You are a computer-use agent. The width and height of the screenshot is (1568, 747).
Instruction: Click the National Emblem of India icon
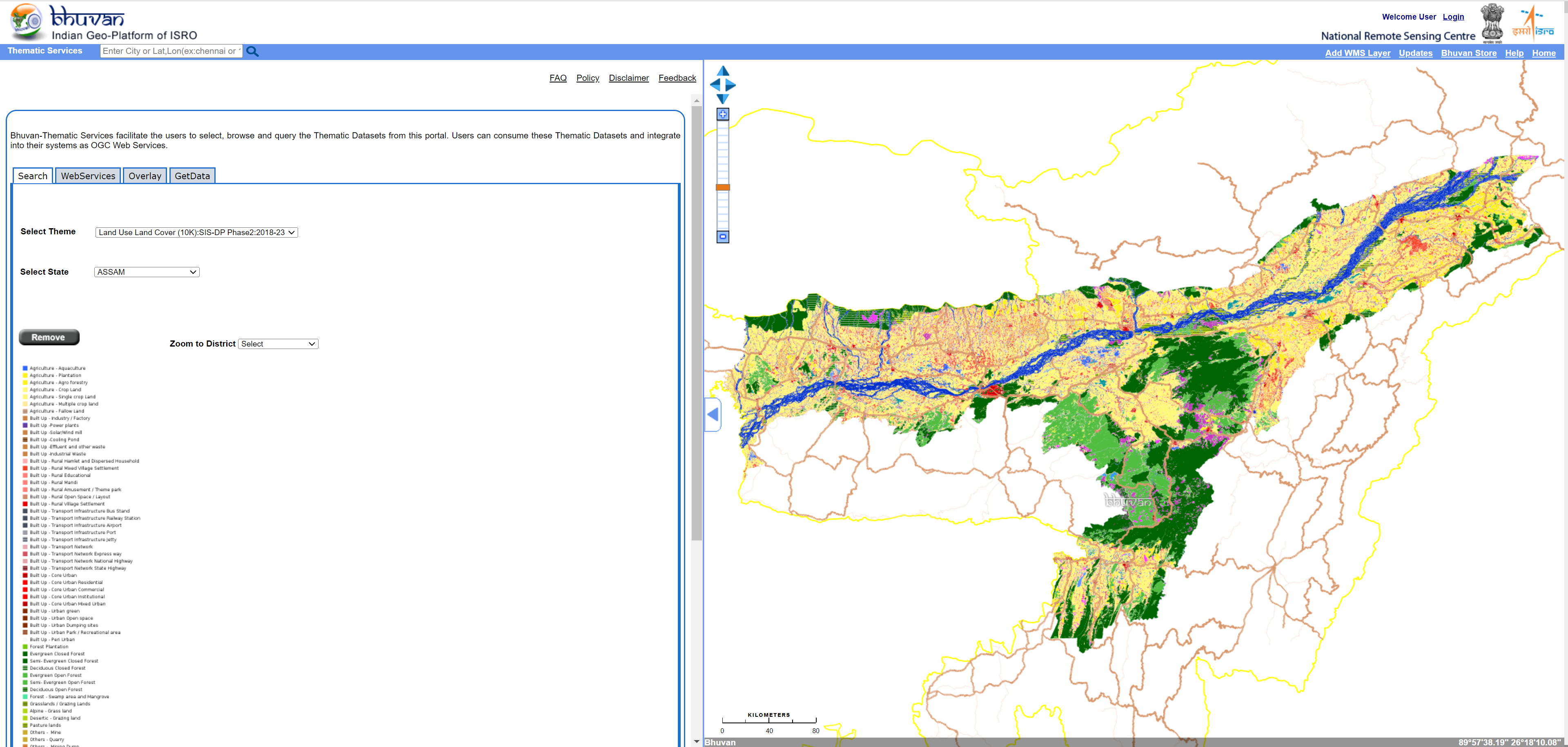(x=1492, y=23)
